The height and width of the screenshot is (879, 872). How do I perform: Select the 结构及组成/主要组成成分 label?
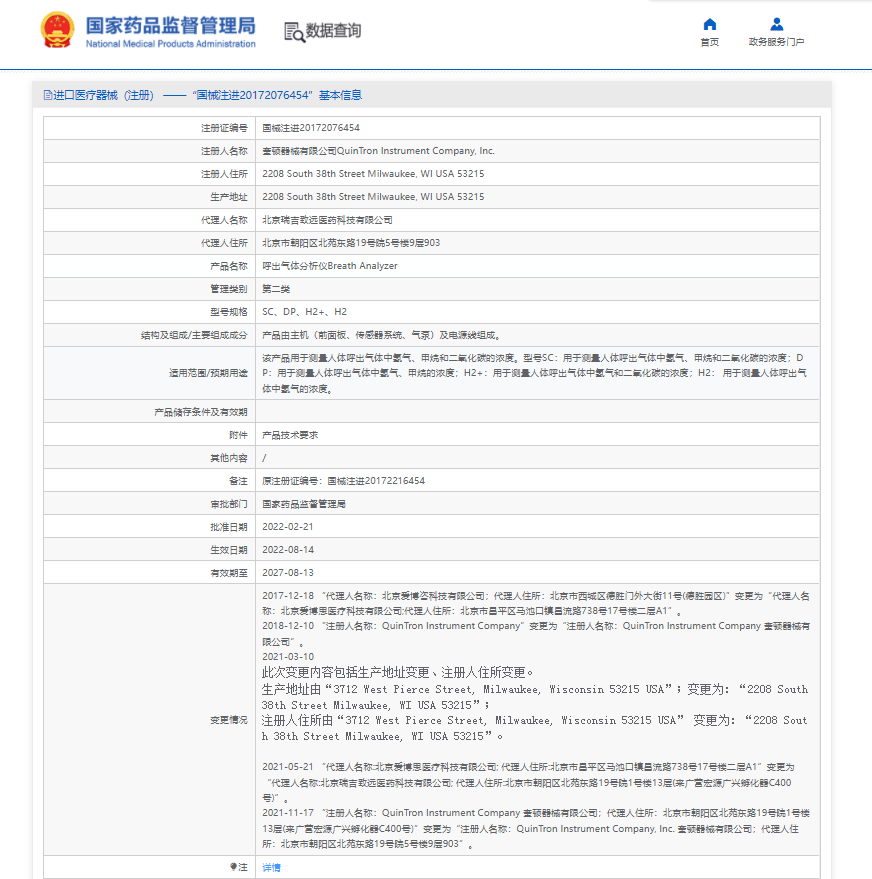pos(194,335)
